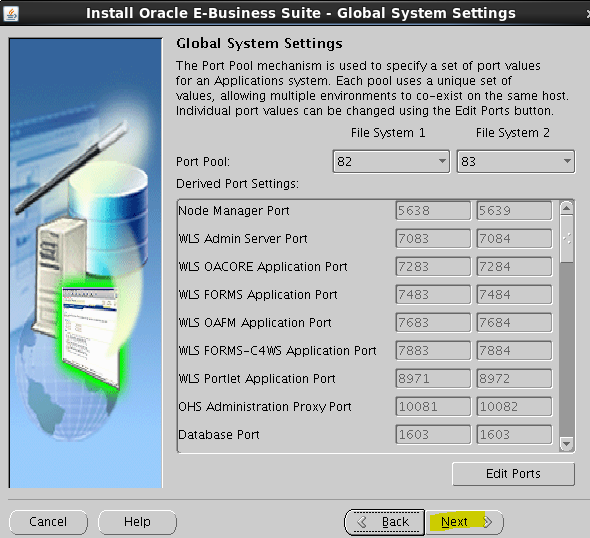Click the Edit Ports button
Screen dimensions: 590x538
point(513,474)
